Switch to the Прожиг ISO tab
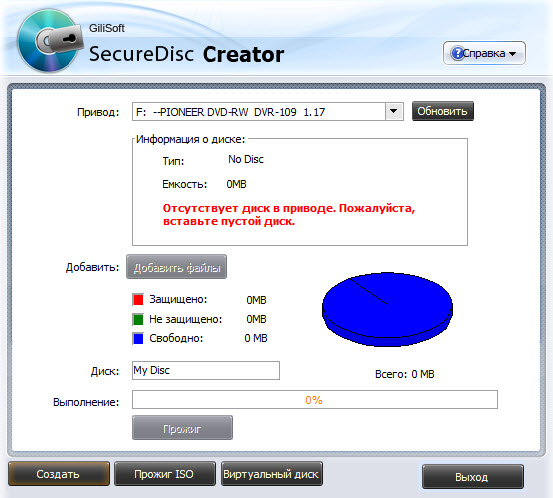The image size is (553, 498). click(165, 474)
